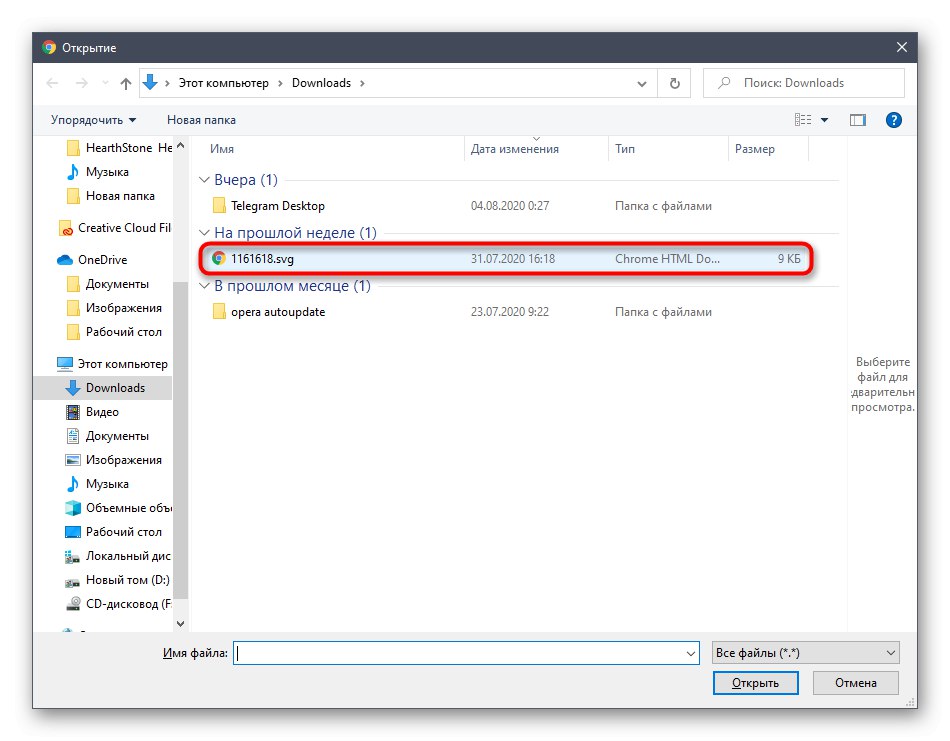Select HearthStone folder in sidebar
Image resolution: width=950 pixels, height=741 pixels.
[x=119, y=148]
